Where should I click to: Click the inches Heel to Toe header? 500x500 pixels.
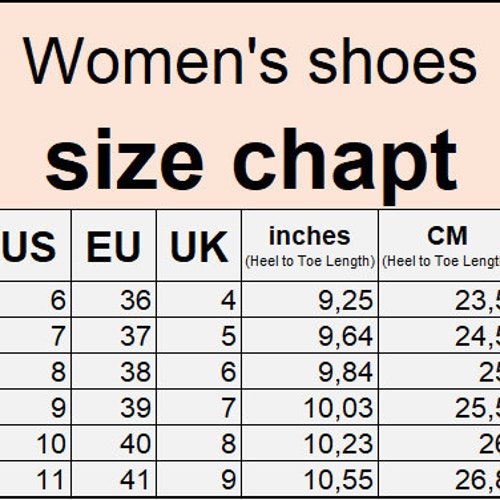point(310,246)
